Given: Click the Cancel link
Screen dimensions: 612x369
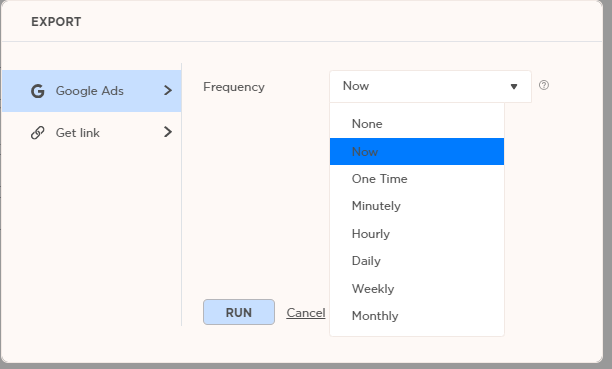Looking at the screenshot, I should (x=306, y=313).
